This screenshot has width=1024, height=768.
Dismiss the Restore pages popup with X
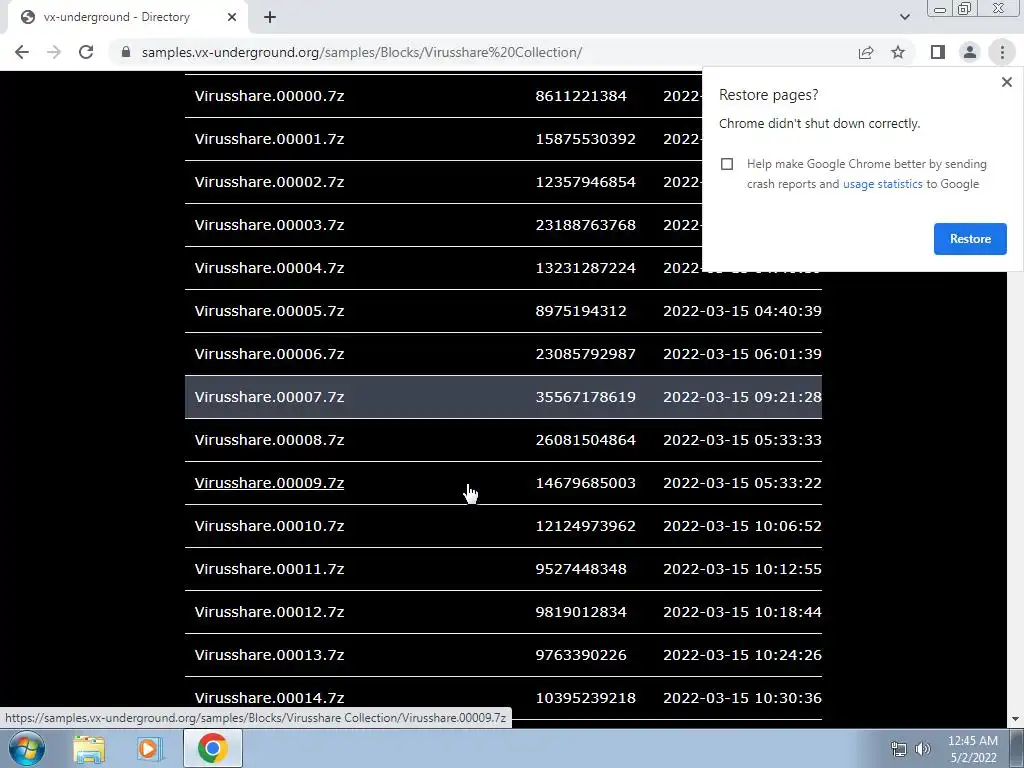1006,82
